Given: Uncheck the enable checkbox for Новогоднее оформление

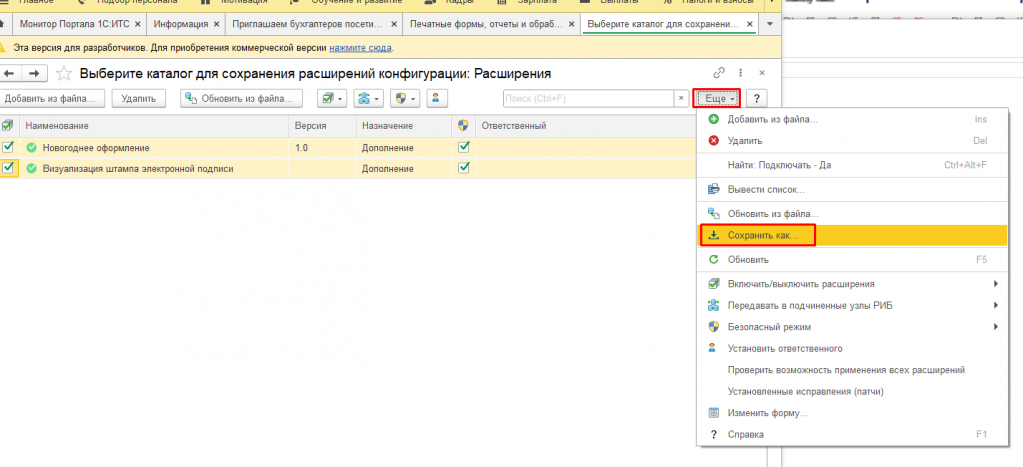Looking at the screenshot, I should (x=8, y=147).
